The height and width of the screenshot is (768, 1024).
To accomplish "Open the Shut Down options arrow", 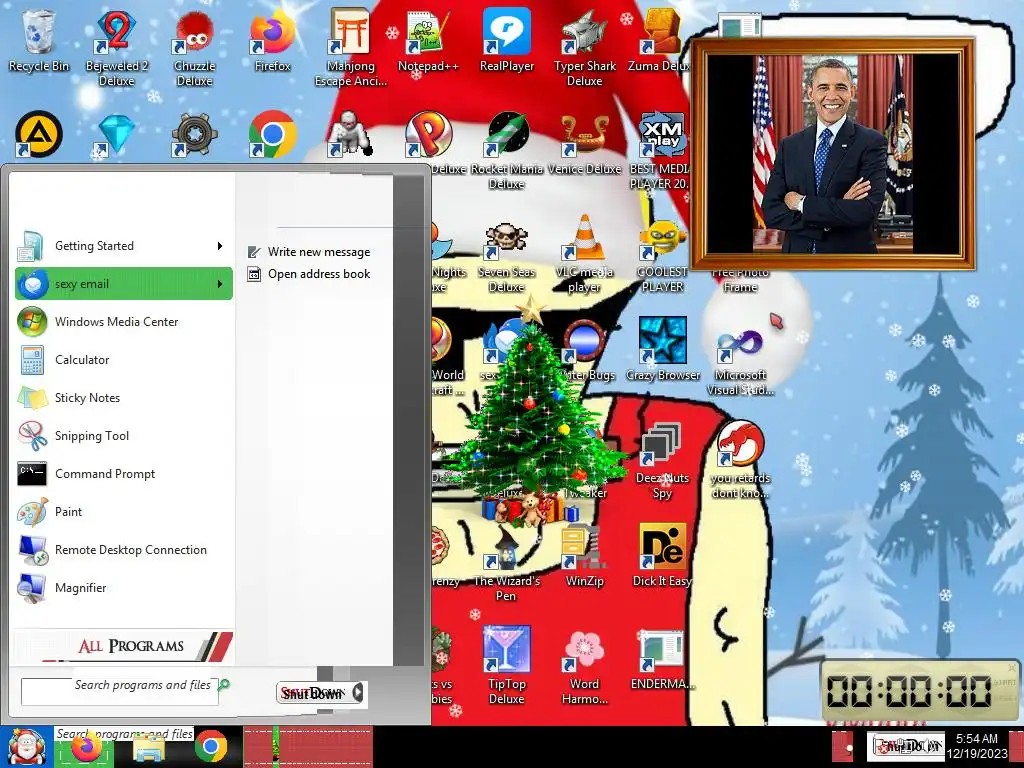I will coord(358,693).
